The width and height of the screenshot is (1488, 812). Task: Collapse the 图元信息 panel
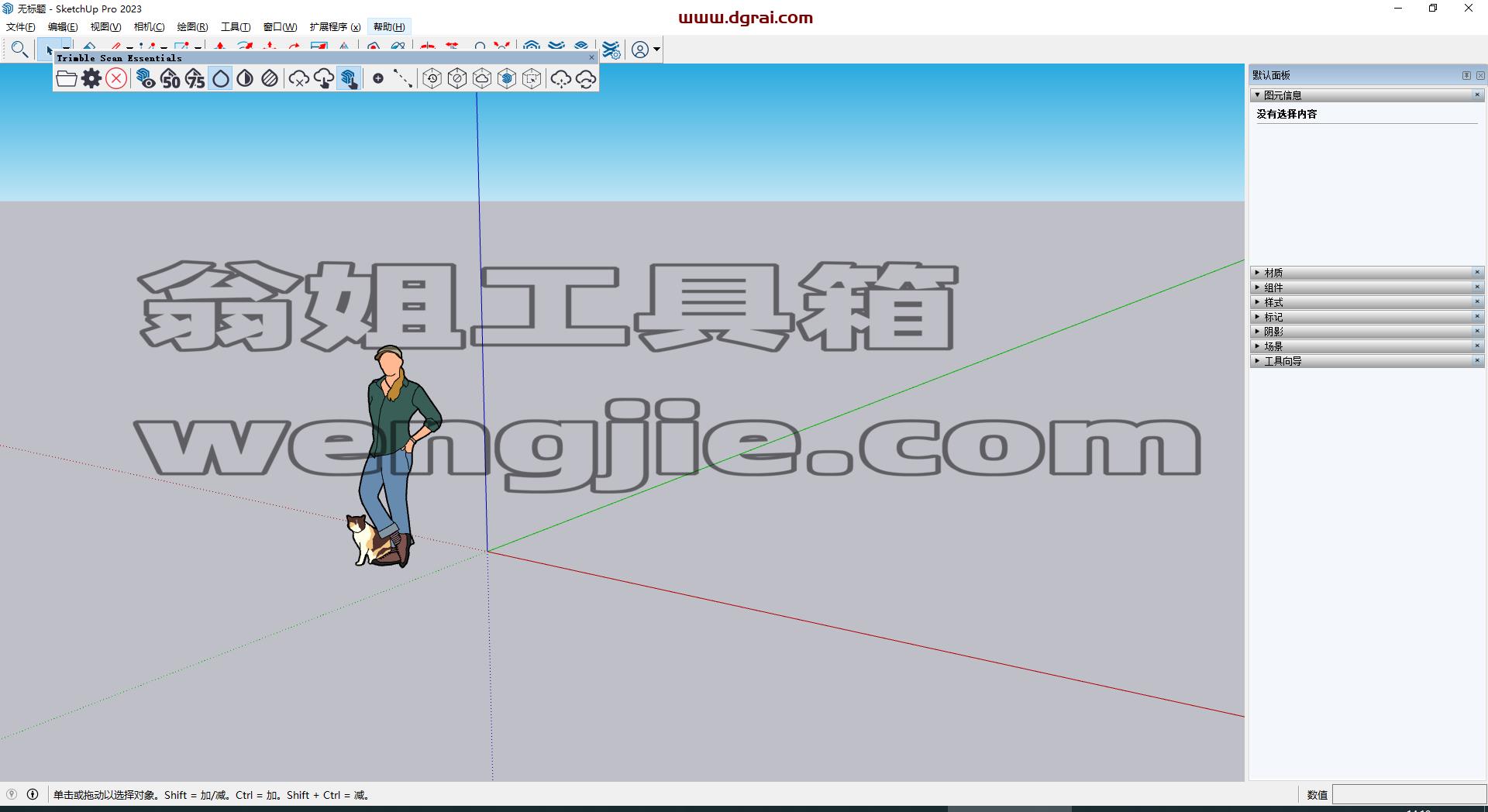(x=1257, y=95)
